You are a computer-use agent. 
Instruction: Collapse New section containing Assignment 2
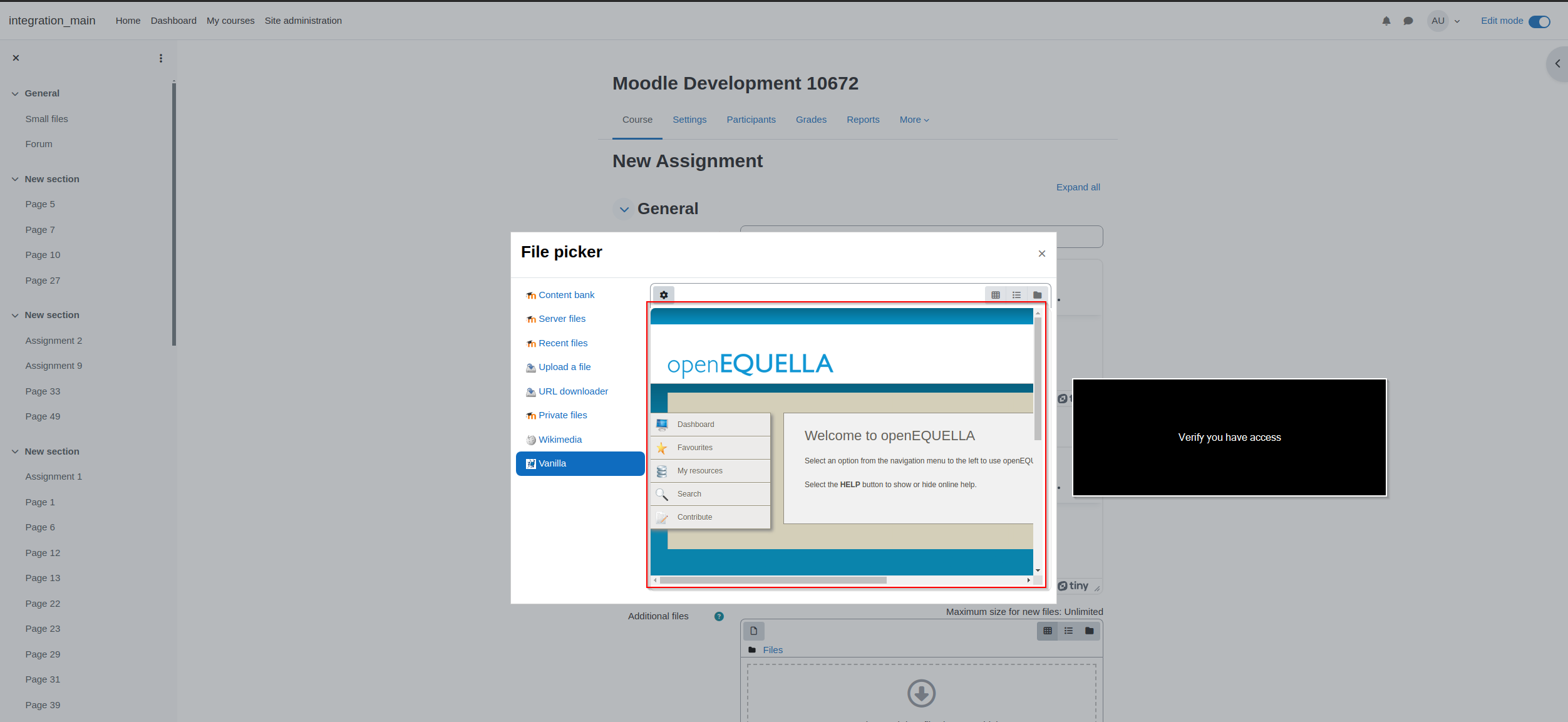point(15,316)
